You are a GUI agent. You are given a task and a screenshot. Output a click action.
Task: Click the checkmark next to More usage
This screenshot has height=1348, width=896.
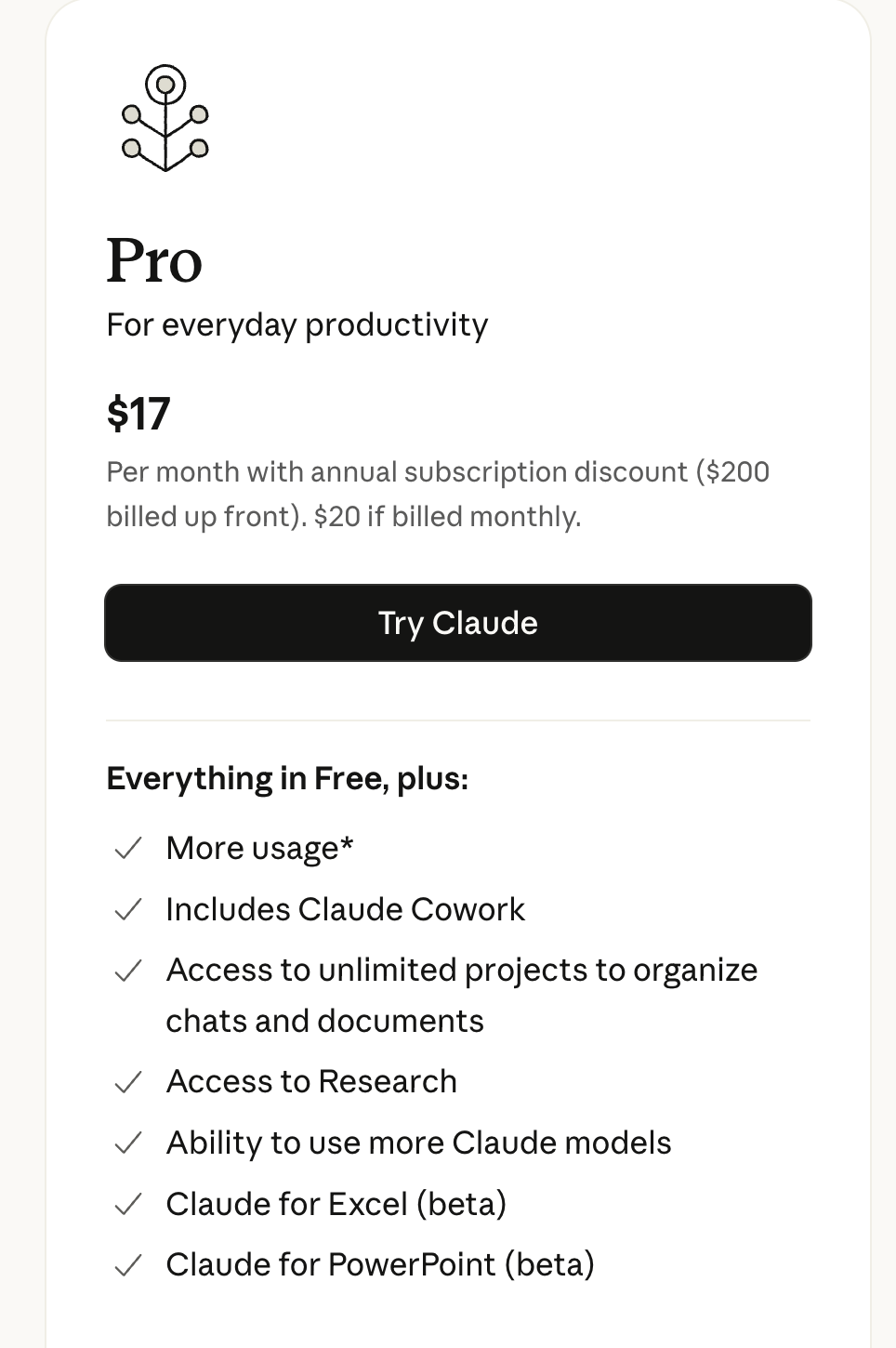(x=127, y=848)
